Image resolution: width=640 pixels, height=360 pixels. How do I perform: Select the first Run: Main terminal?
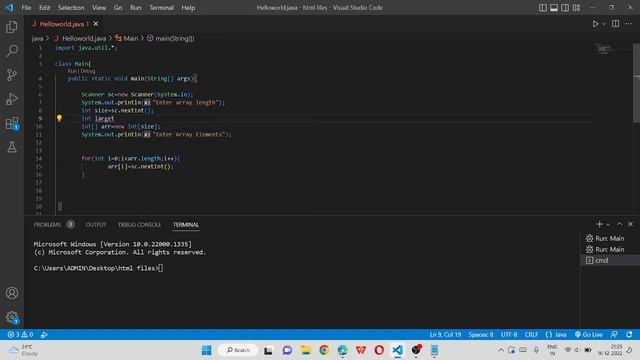(610, 238)
